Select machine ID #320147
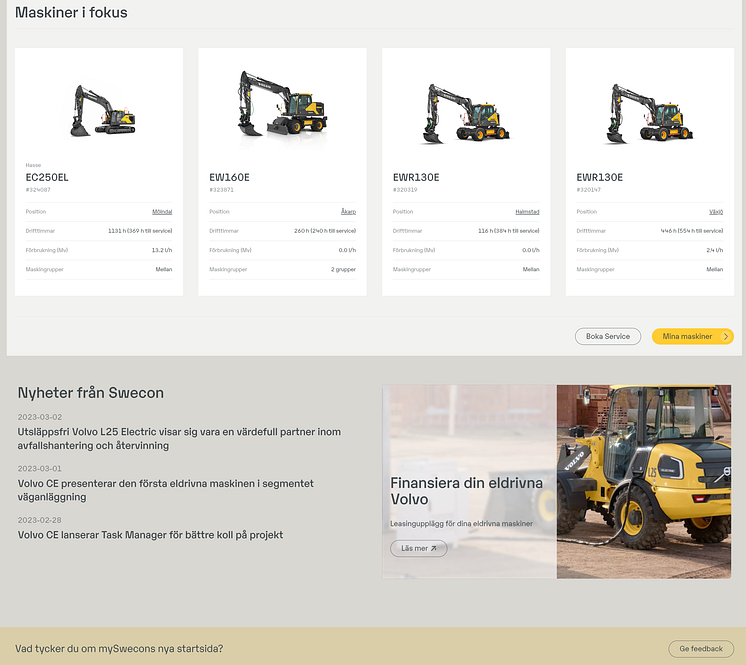The image size is (746, 665). (x=589, y=190)
